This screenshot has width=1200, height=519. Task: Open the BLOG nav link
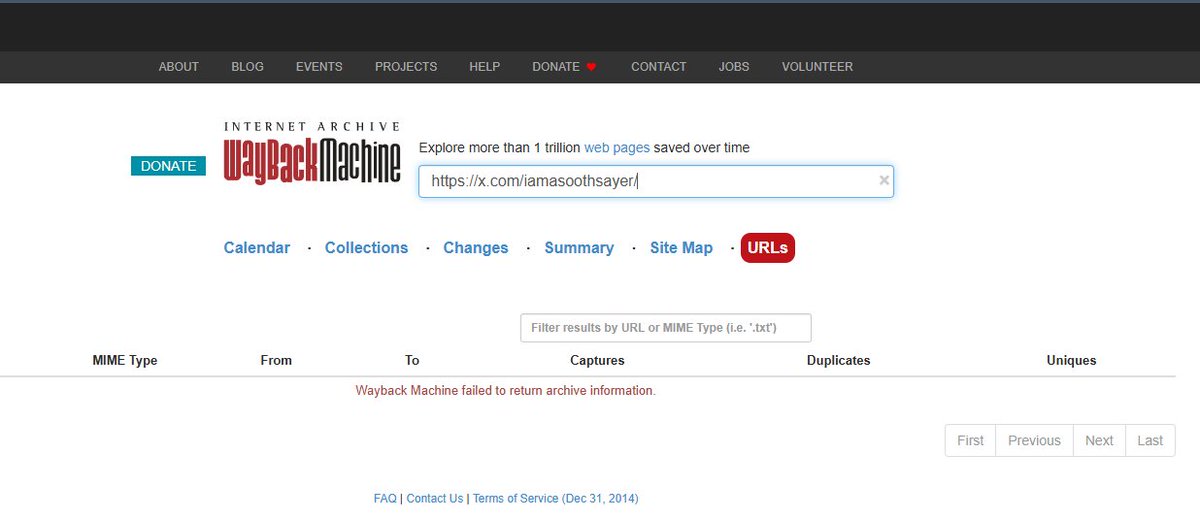(247, 67)
